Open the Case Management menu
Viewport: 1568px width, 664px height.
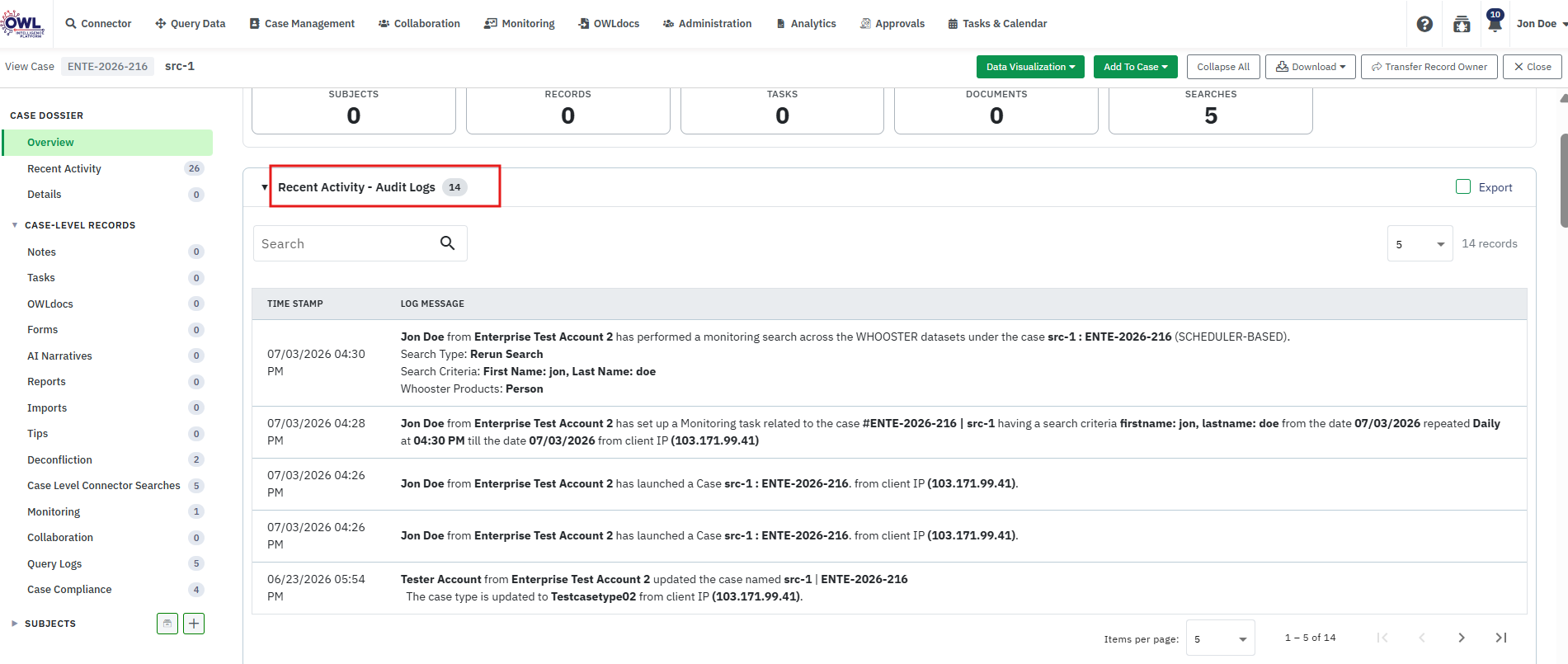pyautogui.click(x=302, y=24)
